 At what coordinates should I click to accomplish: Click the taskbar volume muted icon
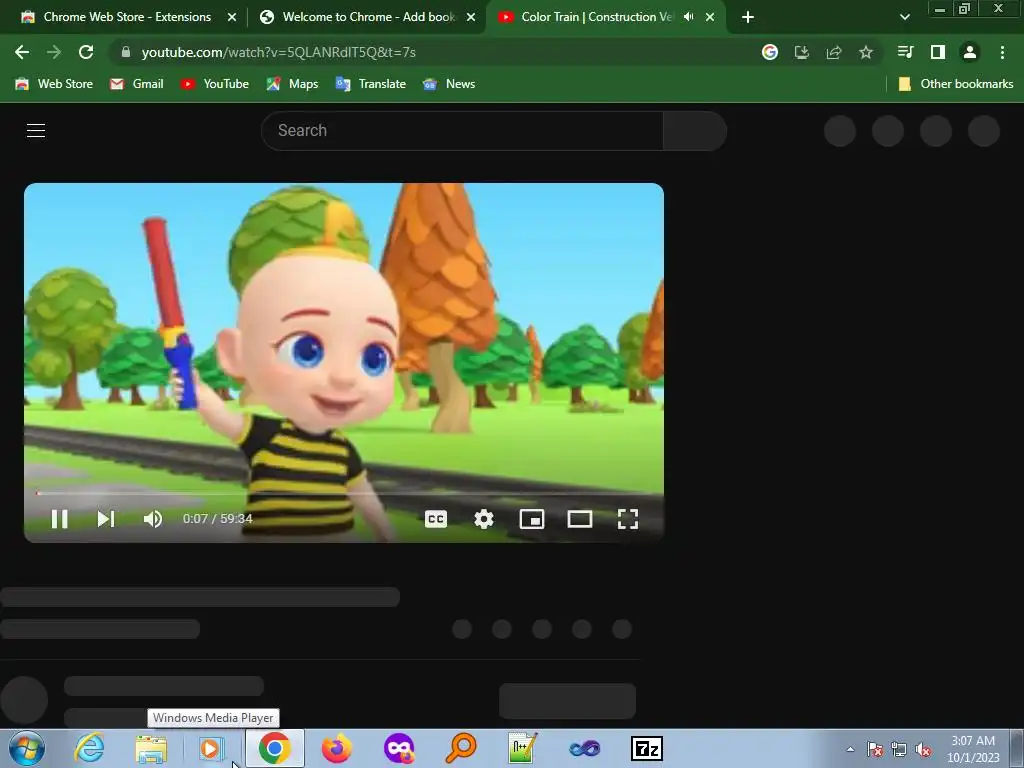[x=923, y=749]
